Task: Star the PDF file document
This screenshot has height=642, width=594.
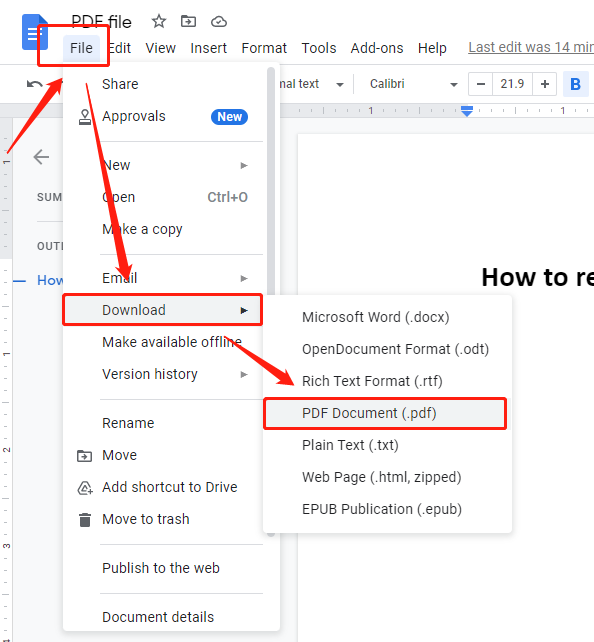Action: [159, 21]
